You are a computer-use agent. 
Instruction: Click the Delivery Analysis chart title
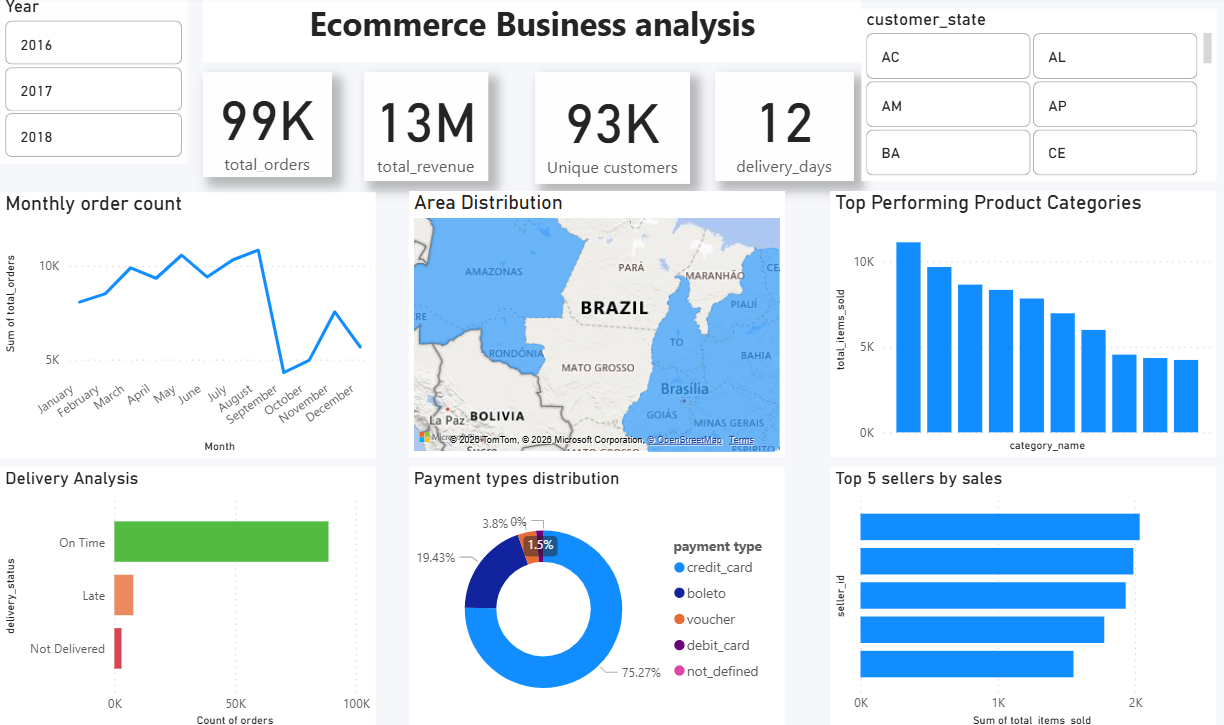tap(72, 479)
